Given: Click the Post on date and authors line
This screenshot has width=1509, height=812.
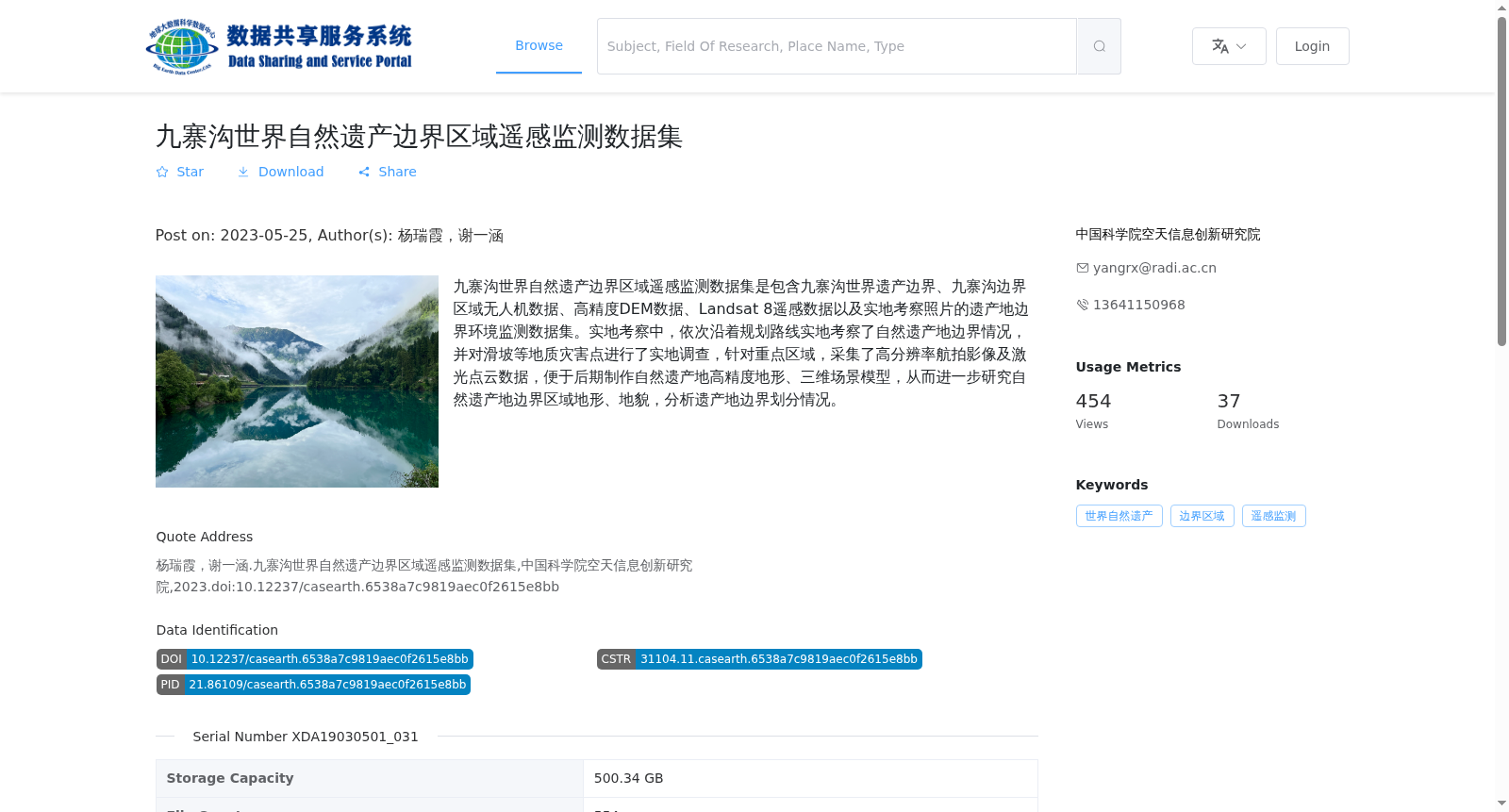Looking at the screenshot, I should click(x=329, y=236).
